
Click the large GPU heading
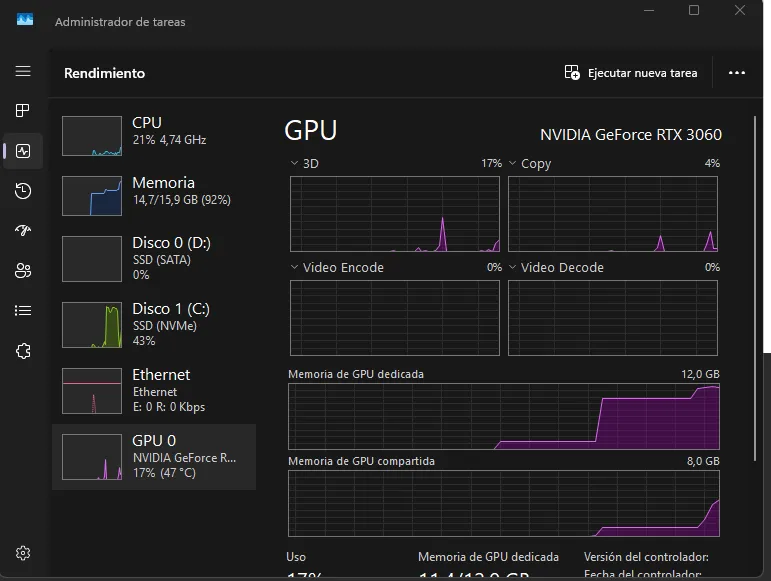(x=311, y=131)
